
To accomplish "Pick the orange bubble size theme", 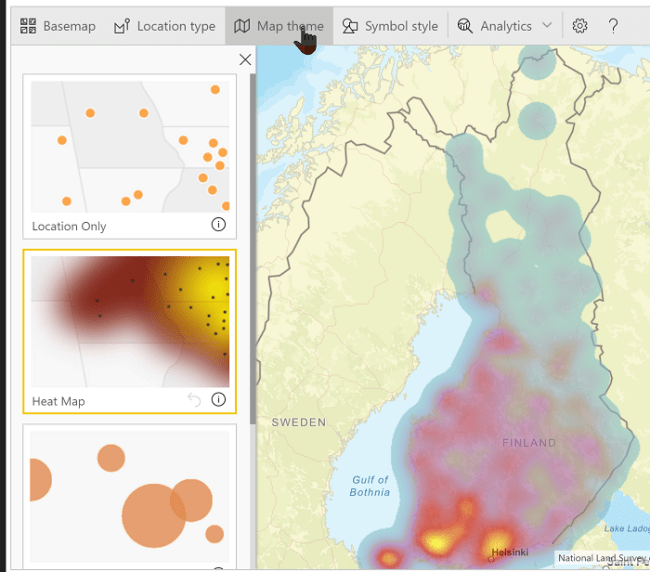I will [130, 496].
